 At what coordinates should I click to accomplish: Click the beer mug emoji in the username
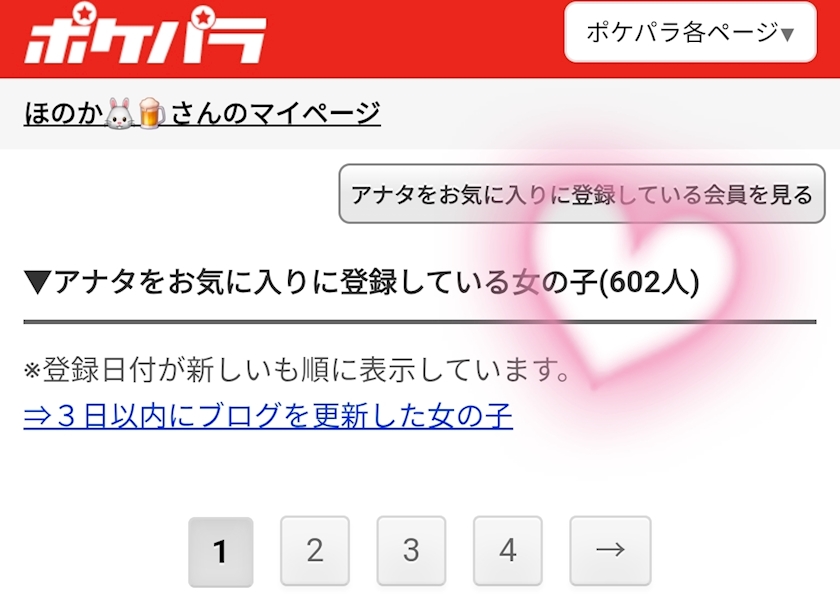[x=152, y=113]
